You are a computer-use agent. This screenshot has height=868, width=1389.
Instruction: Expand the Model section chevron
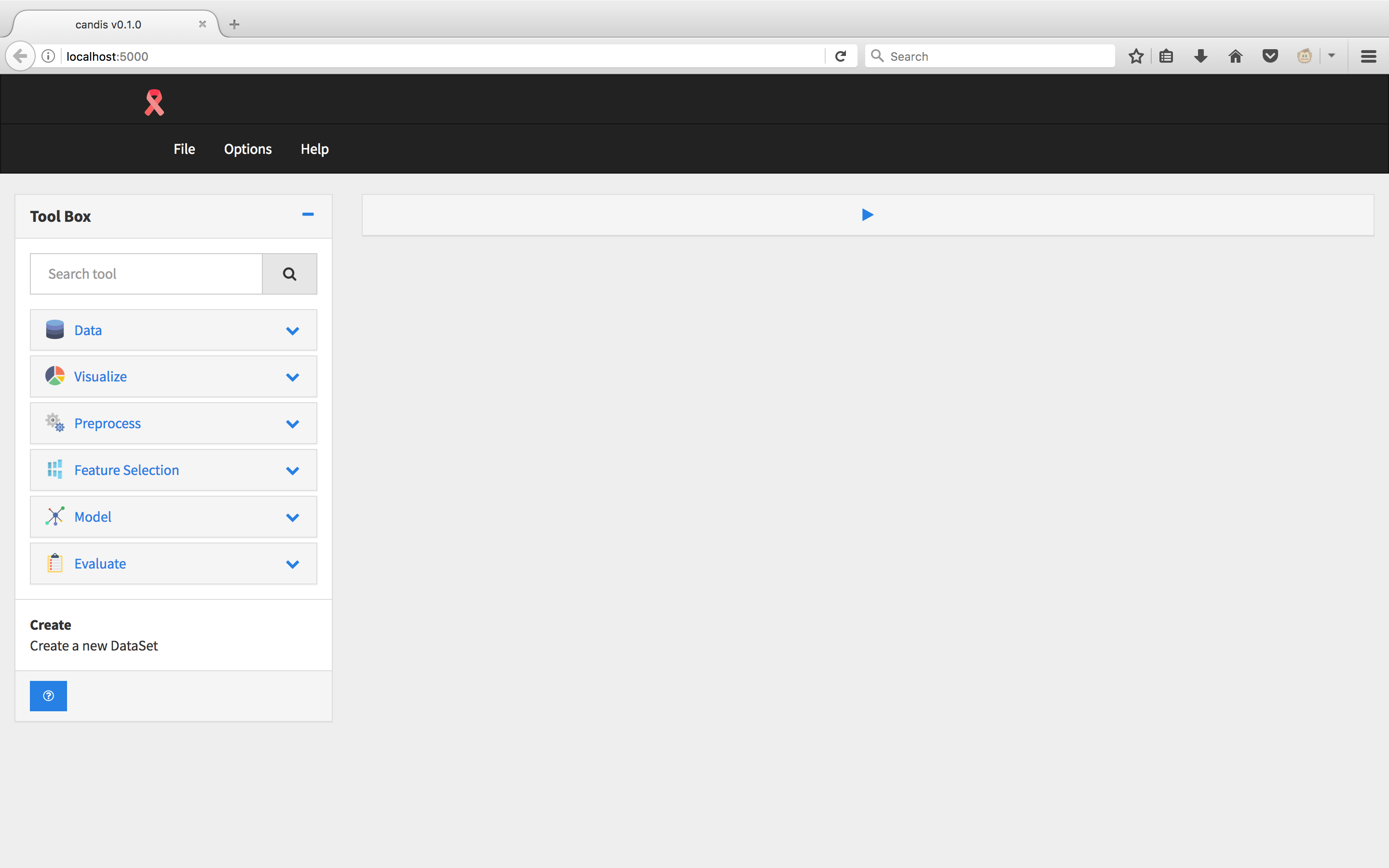click(x=293, y=517)
